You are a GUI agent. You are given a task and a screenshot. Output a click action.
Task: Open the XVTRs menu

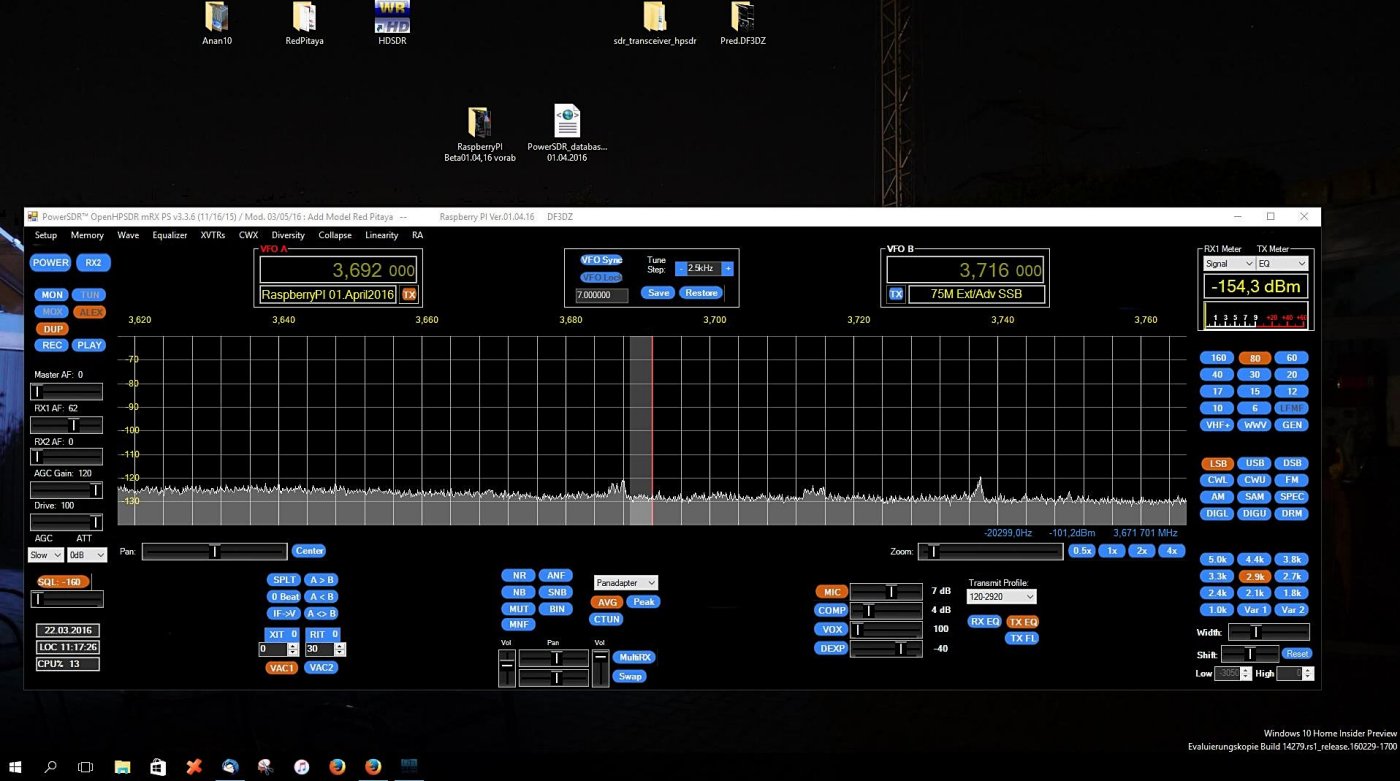213,236
